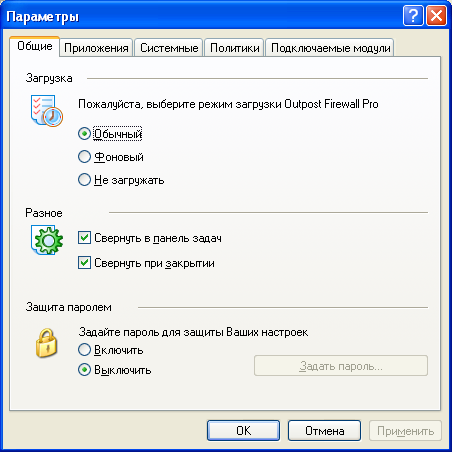Confirm settings with the OK button
452x452 pixels.
pyautogui.click(x=243, y=431)
